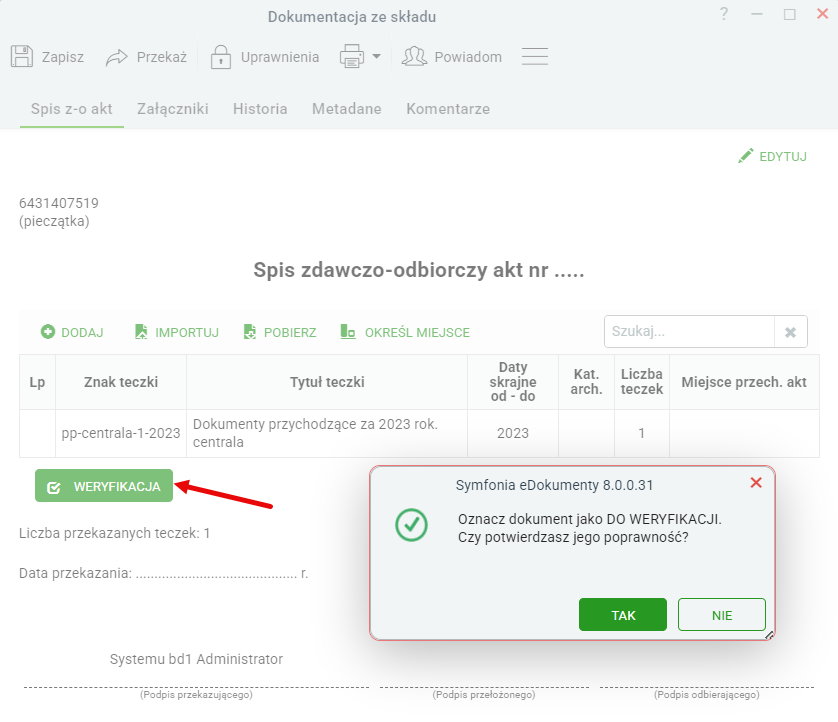Image resolution: width=838 pixels, height=722 pixels.
Task: Click the OKREŚL MIEJSCE icon
Action: click(x=348, y=332)
